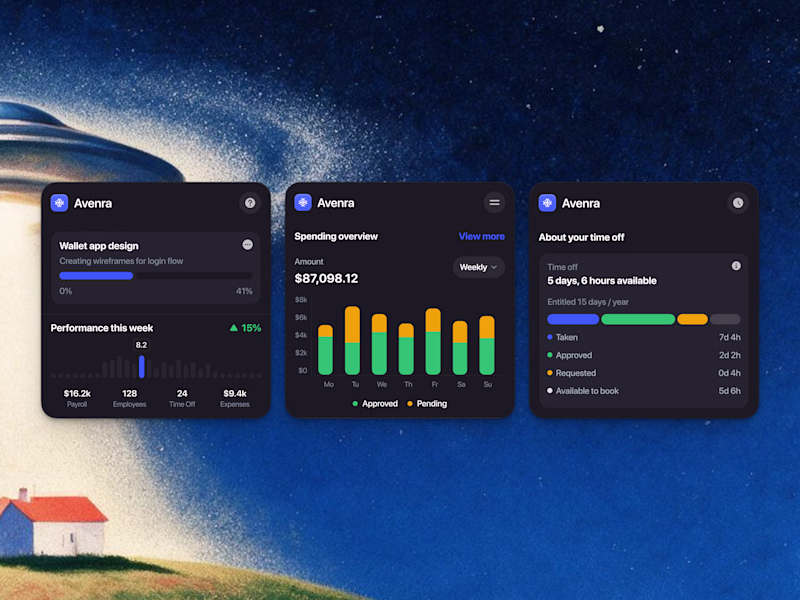
Task: Click the Wallet app design progress bar
Action: pyautogui.click(x=156, y=276)
